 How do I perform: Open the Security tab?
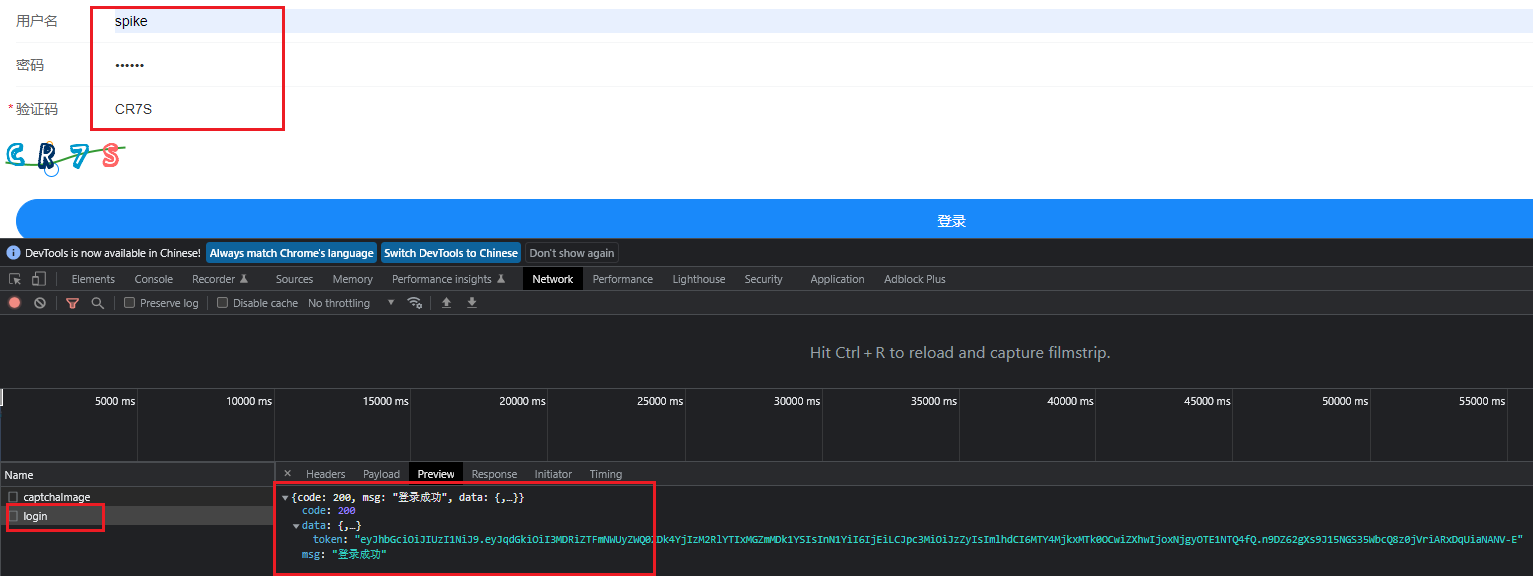coord(764,279)
